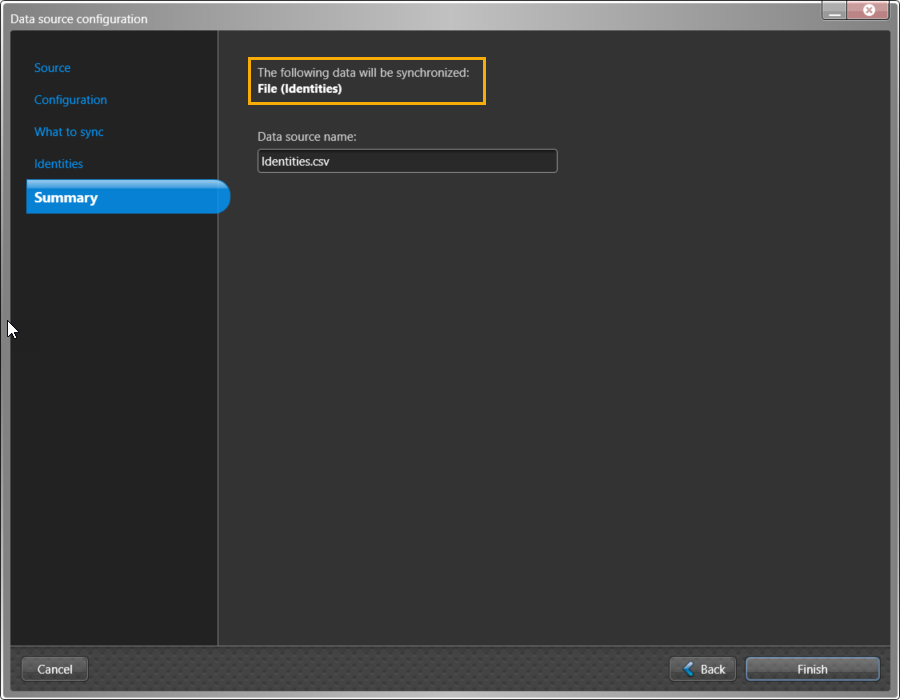Close the Data source configuration window
900x700 pixels.
coord(866,10)
